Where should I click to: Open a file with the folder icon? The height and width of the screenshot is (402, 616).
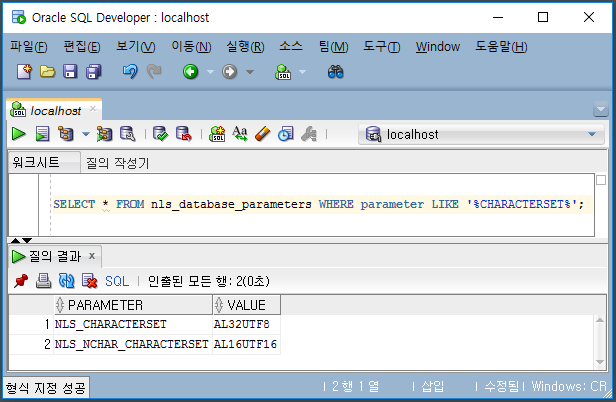47,72
